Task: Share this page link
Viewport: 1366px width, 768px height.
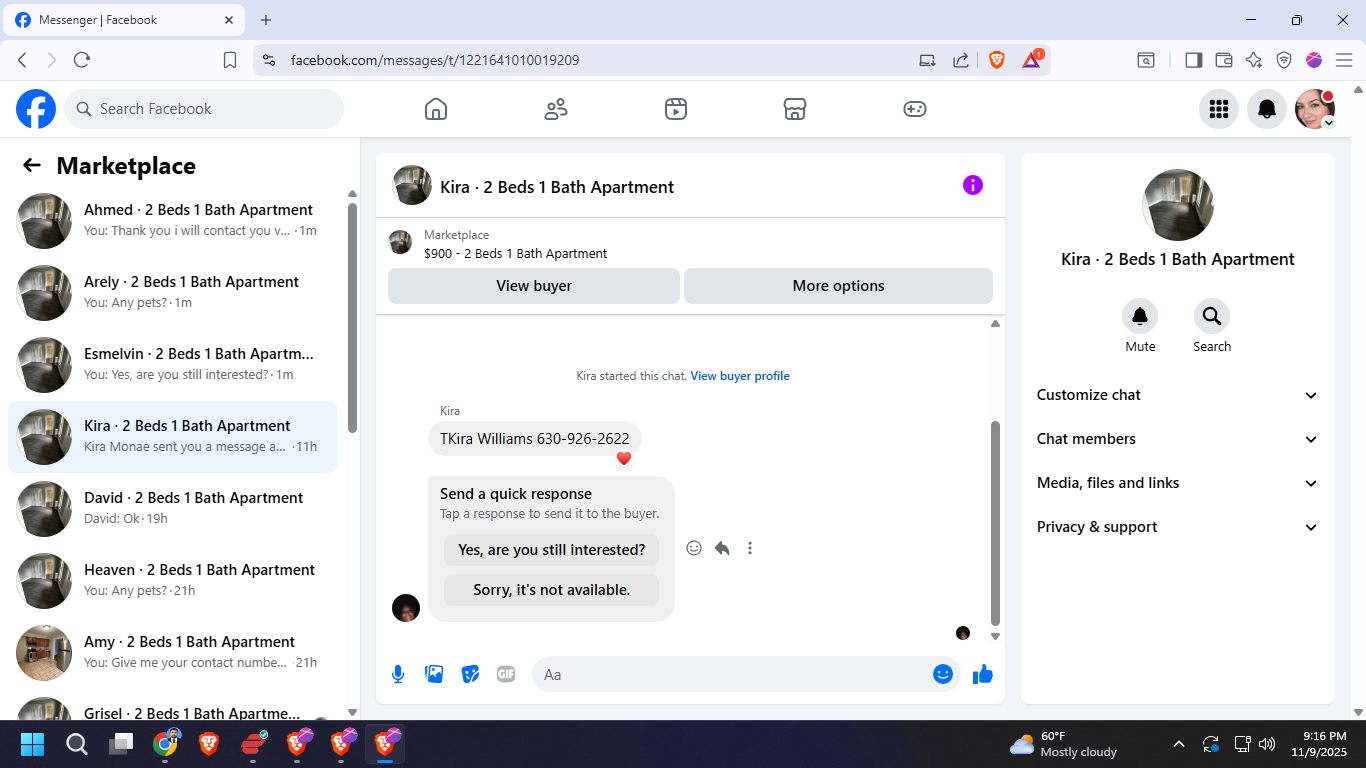Action: [961, 60]
